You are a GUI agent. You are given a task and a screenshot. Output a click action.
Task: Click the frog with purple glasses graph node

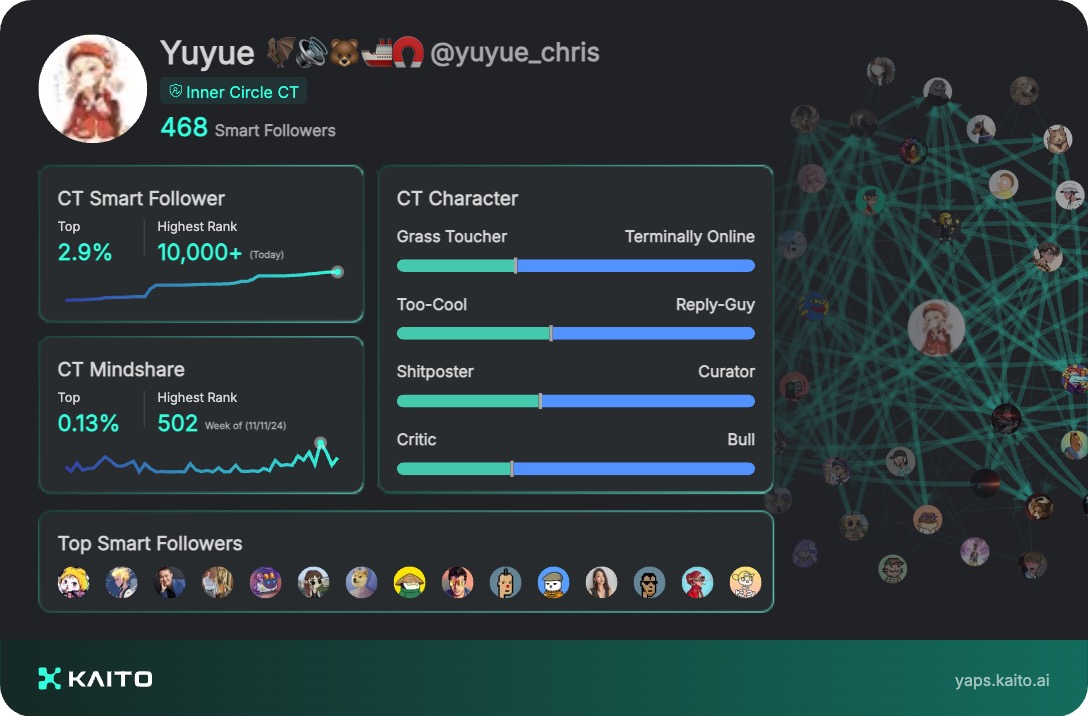click(927, 519)
